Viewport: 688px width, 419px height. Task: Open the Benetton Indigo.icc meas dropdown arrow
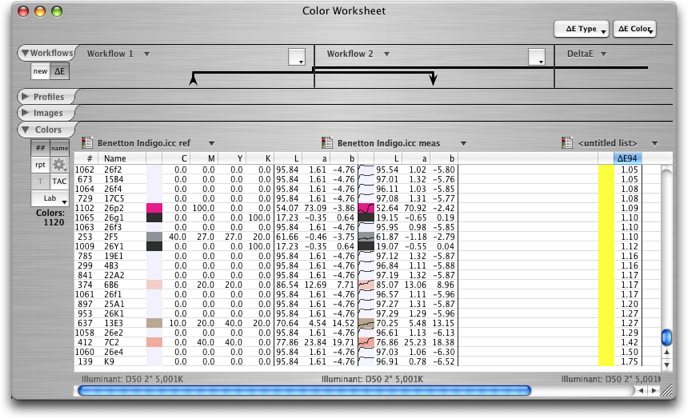click(463, 143)
